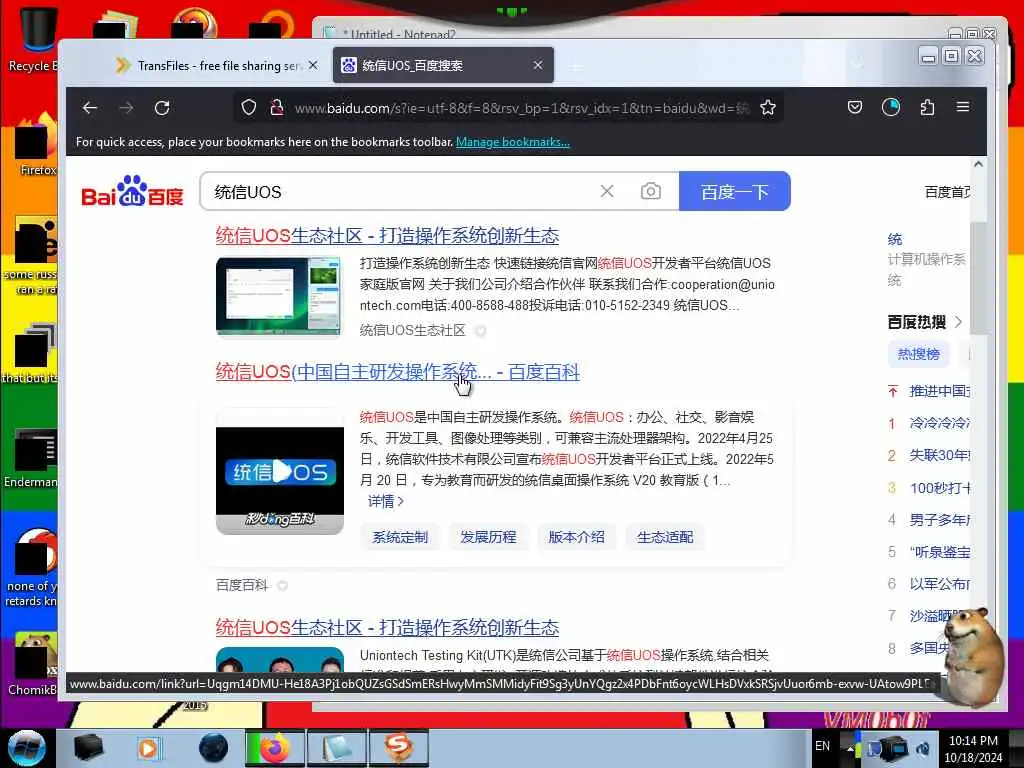Open the 统信UOS 百度百科 result title
This screenshot has height=768, width=1024.
pyautogui.click(x=398, y=372)
